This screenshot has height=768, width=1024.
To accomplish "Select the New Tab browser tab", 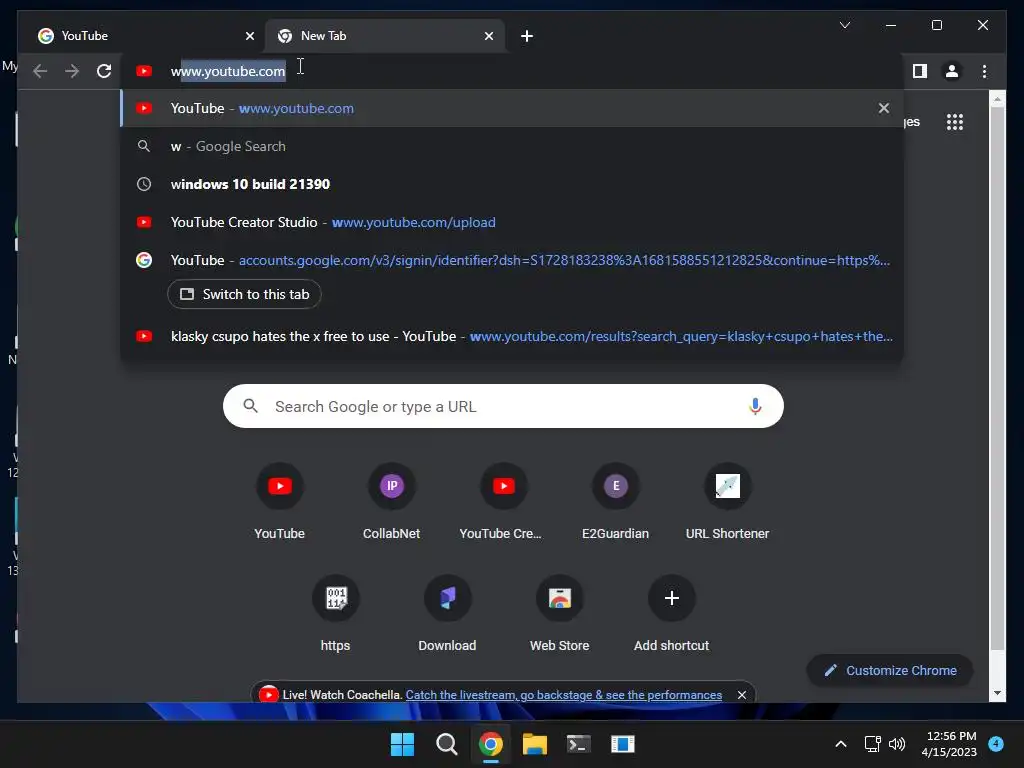I will click(x=384, y=36).
